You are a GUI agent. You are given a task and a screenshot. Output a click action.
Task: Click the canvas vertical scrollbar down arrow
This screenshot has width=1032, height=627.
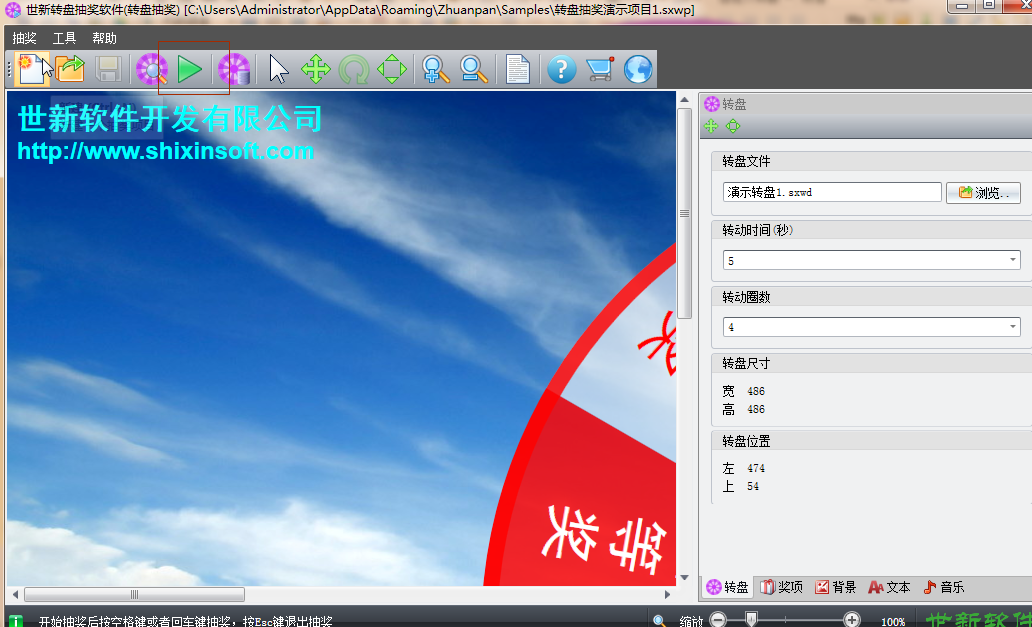[x=684, y=578]
